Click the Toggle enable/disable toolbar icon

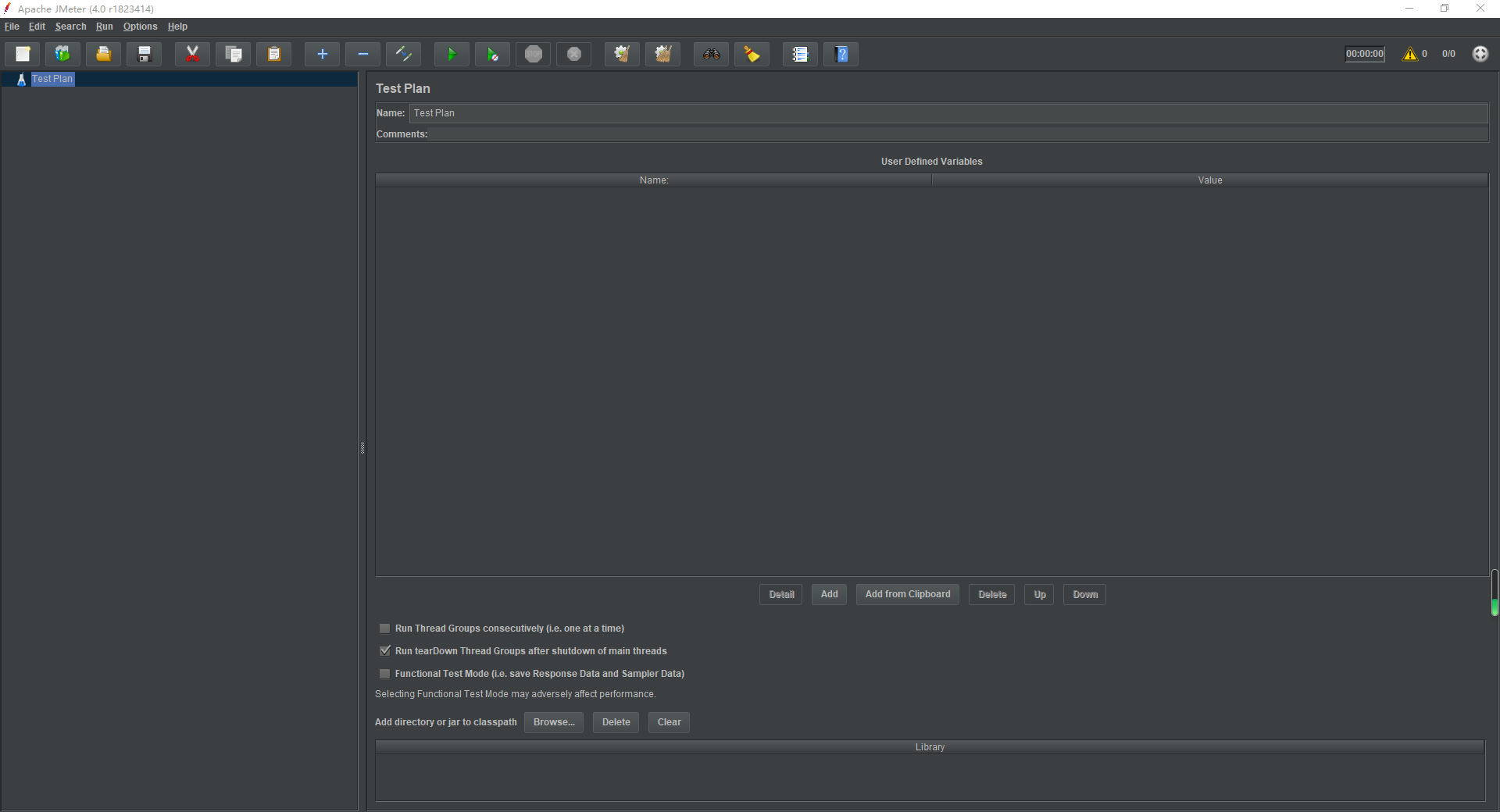404,54
